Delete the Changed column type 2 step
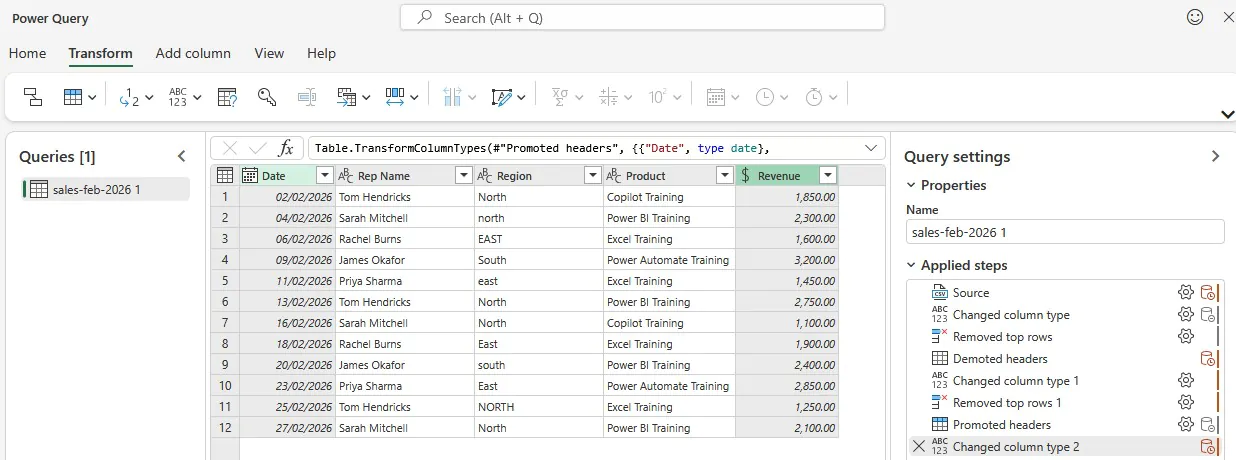Screen dimensions: 1236x460 pyautogui.click(x=919, y=446)
